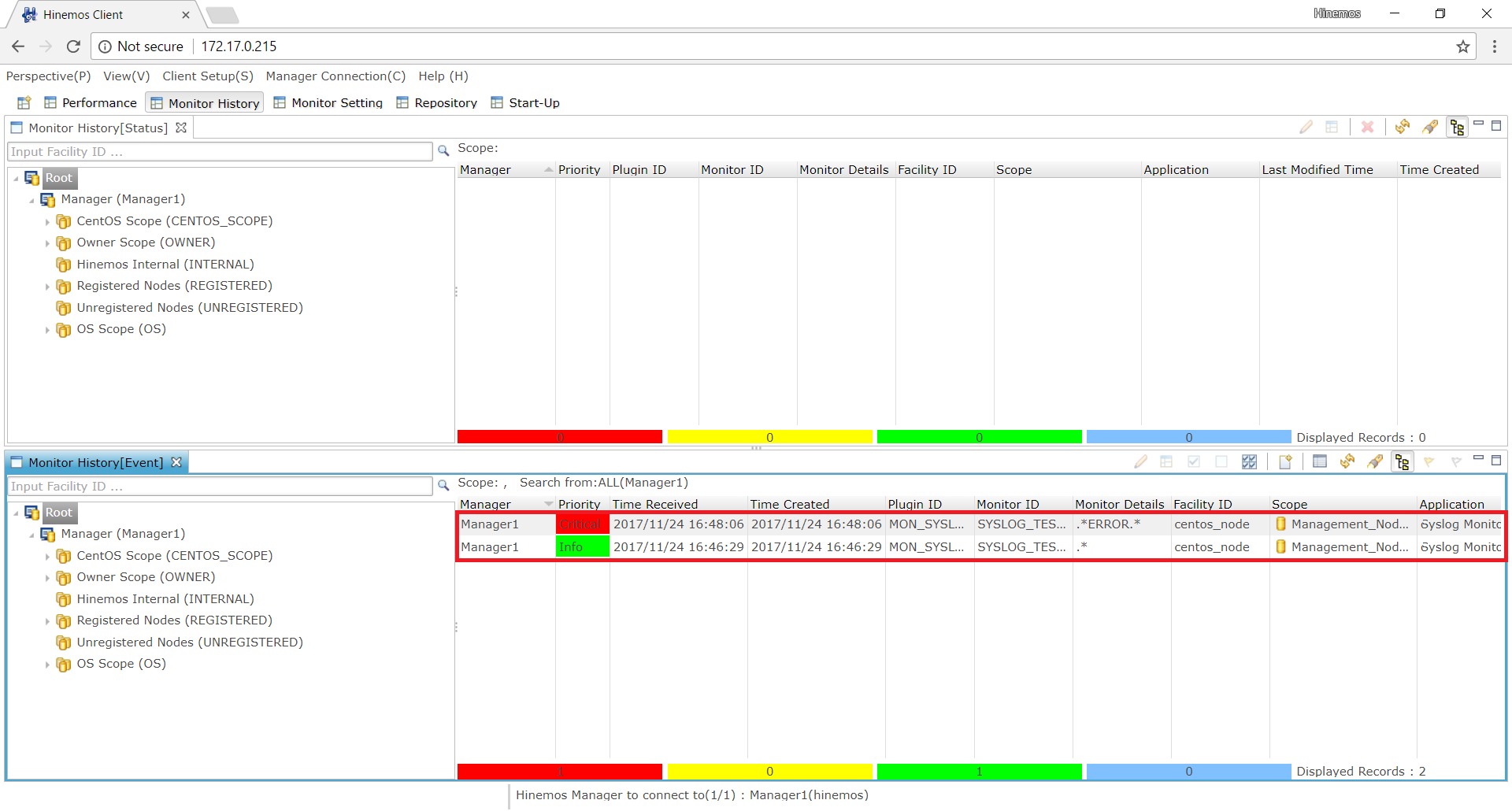Switch to the Repository perspective tab
The image size is (1512, 811).
[x=437, y=103]
